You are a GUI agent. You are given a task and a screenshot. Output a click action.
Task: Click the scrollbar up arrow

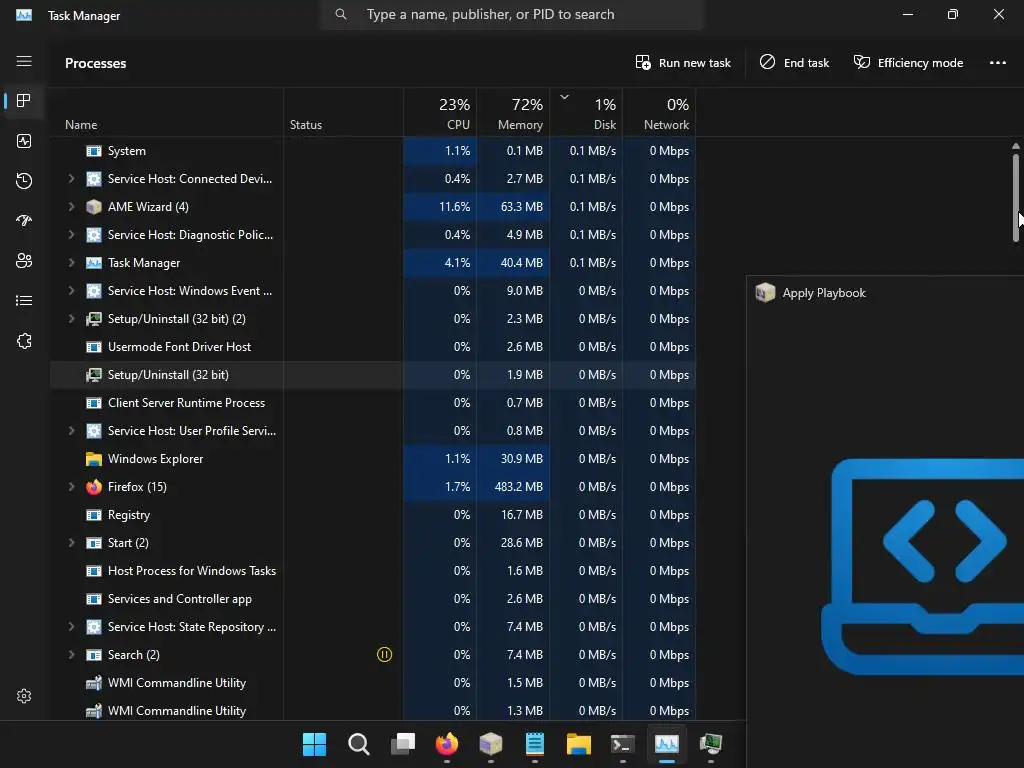[1016, 146]
